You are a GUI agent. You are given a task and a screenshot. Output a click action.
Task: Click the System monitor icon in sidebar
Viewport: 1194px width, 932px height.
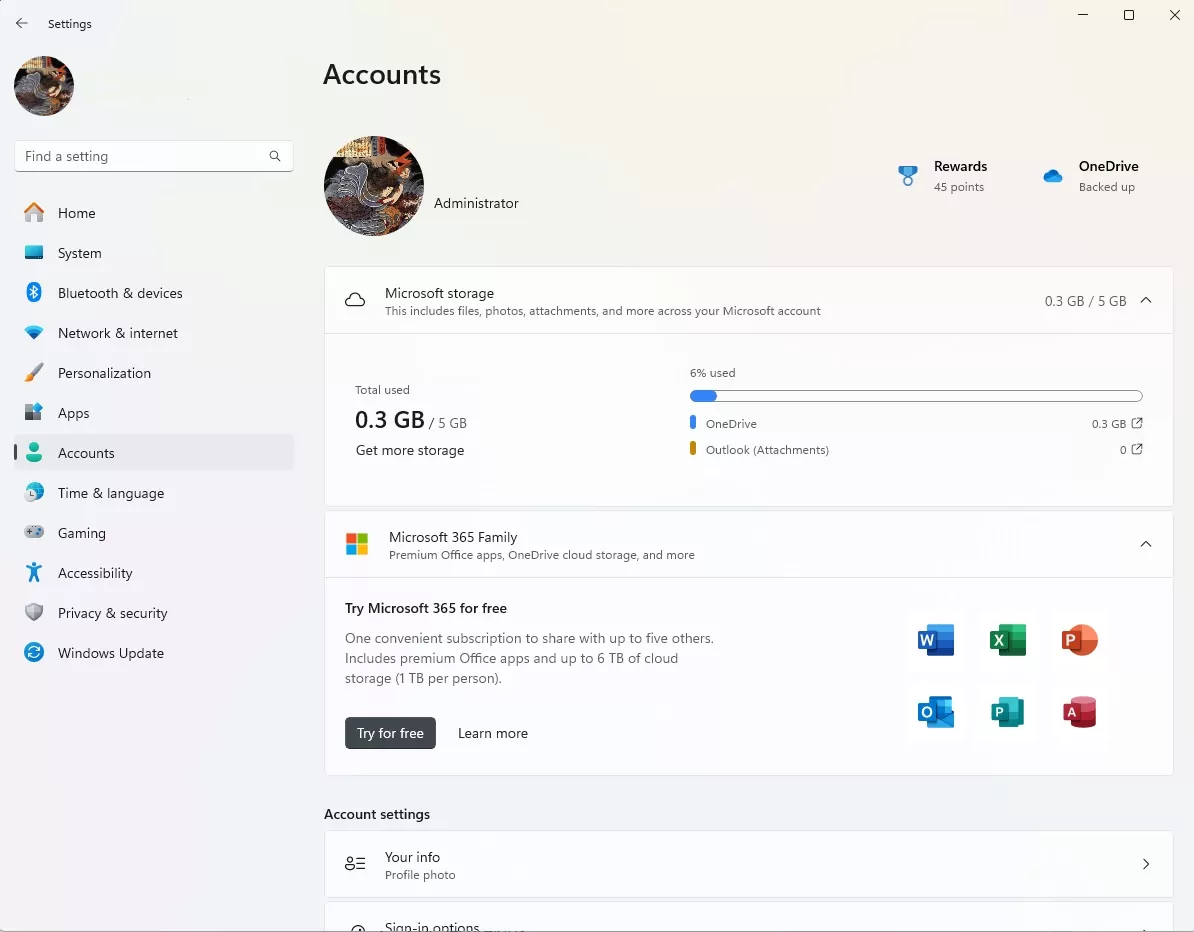click(x=34, y=253)
